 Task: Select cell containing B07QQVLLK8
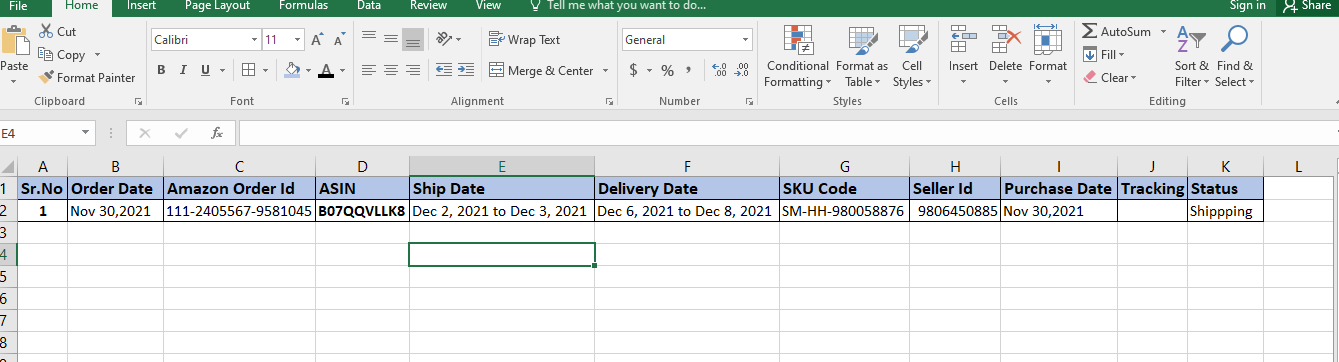[x=362, y=211]
